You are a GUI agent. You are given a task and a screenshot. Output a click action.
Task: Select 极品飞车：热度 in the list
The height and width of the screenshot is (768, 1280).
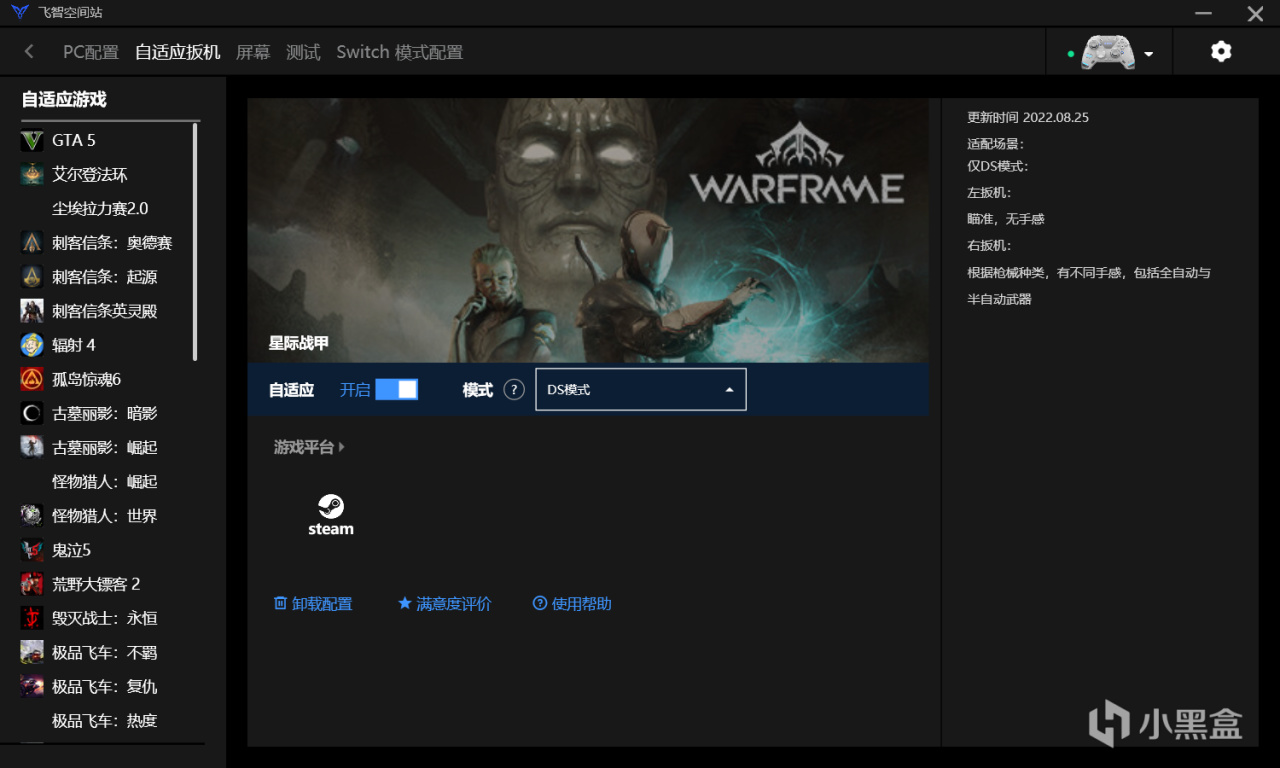click(x=107, y=721)
